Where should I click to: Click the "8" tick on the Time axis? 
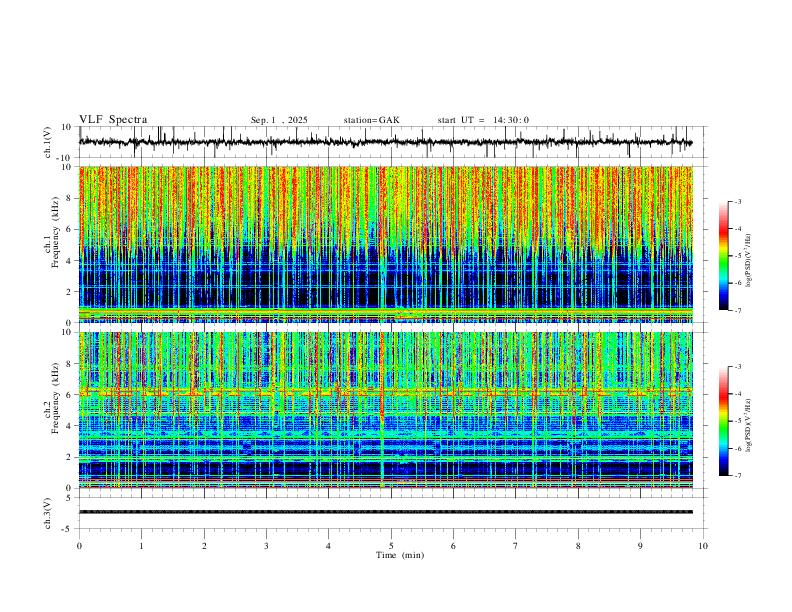coord(578,546)
